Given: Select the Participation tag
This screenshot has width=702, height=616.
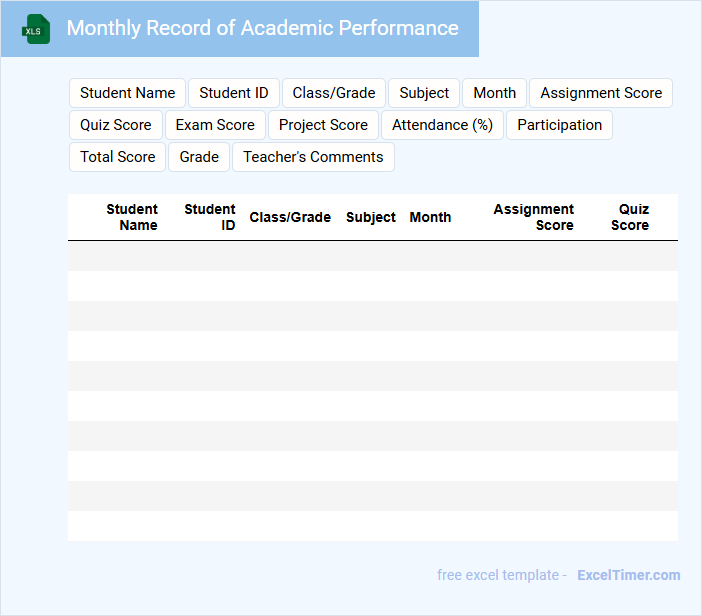Looking at the screenshot, I should coord(559,125).
